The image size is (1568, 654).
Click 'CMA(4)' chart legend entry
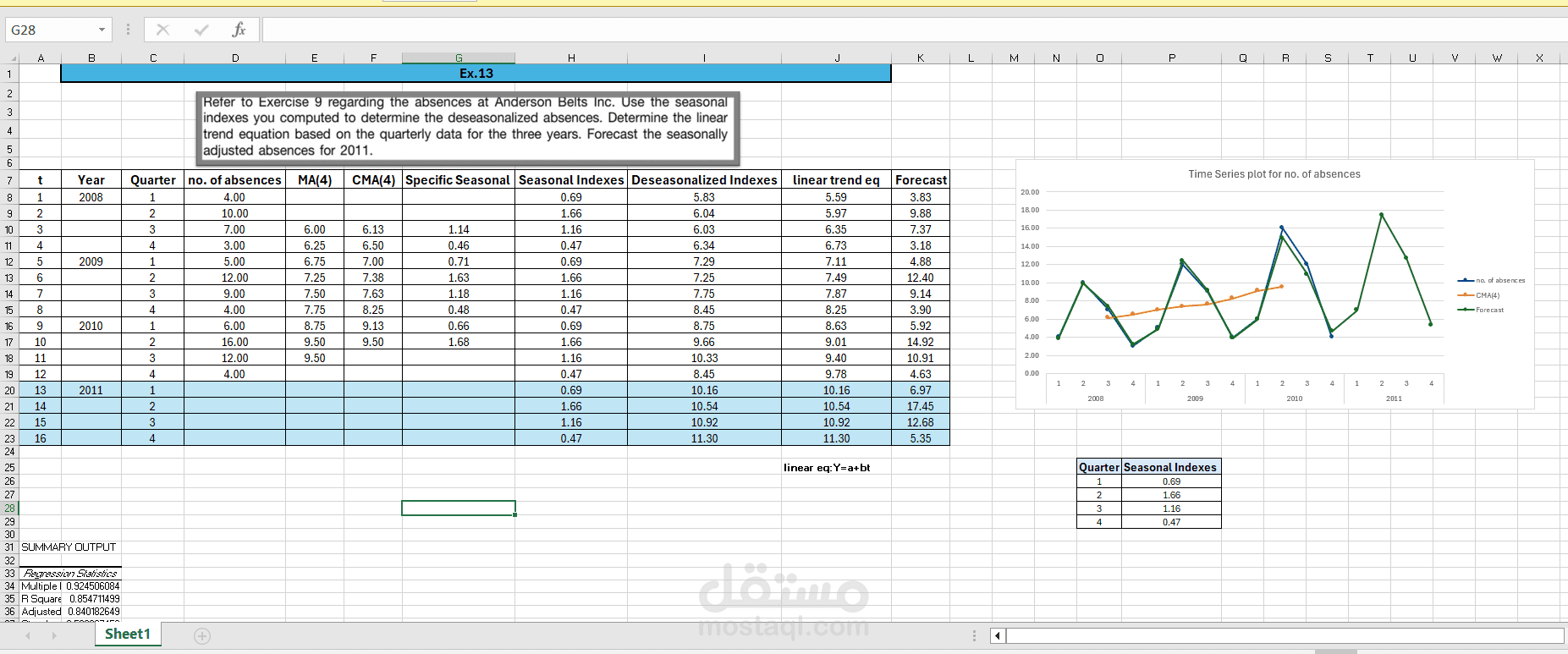click(1479, 295)
